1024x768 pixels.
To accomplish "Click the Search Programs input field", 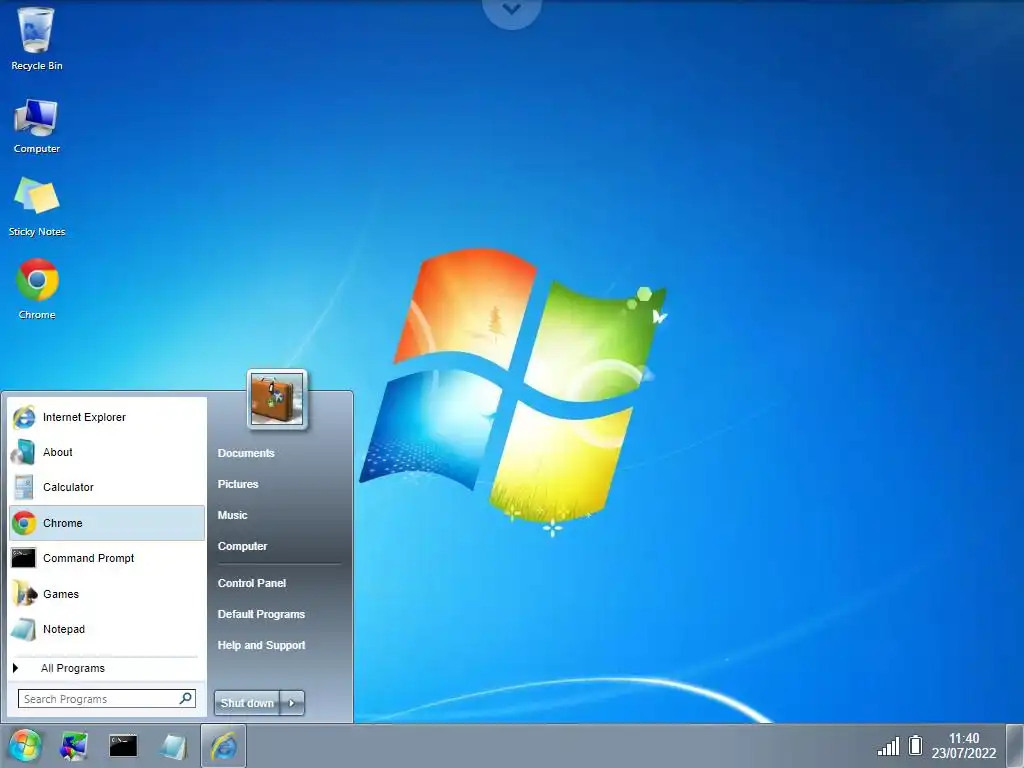I will [106, 699].
